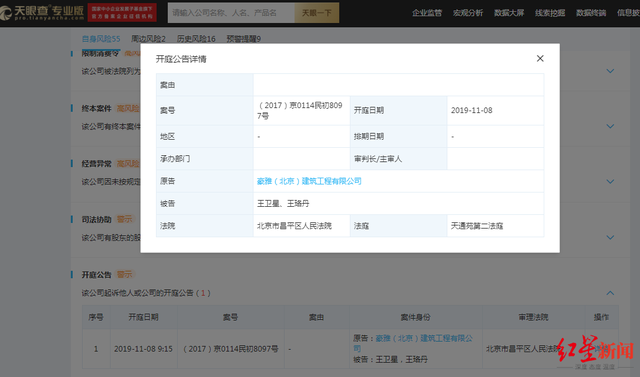Expand the 限制消费令 section chevron
The height and width of the screenshot is (377, 640).
(x=610, y=71)
